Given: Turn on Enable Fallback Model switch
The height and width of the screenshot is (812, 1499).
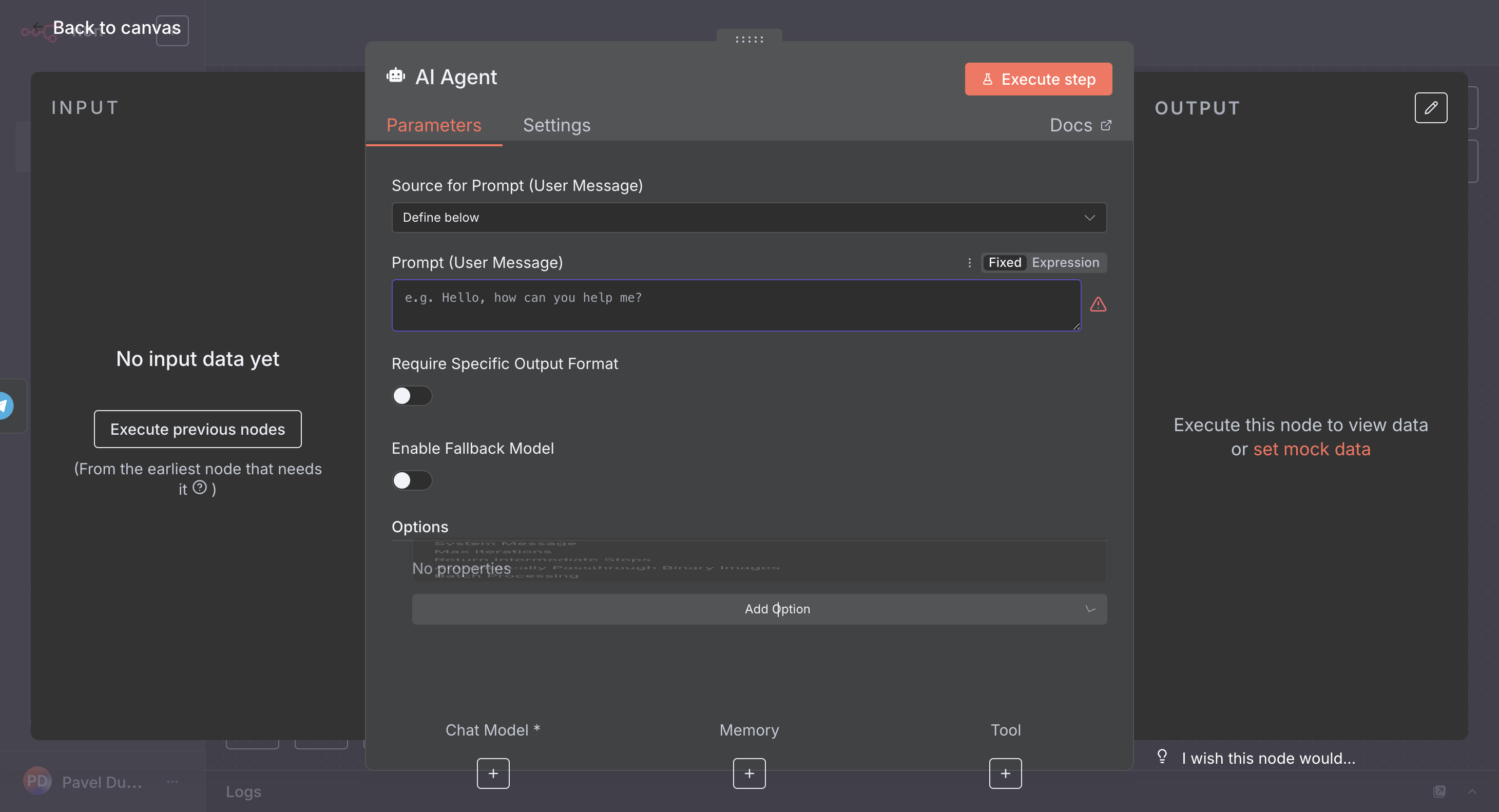Looking at the screenshot, I should (x=411, y=480).
